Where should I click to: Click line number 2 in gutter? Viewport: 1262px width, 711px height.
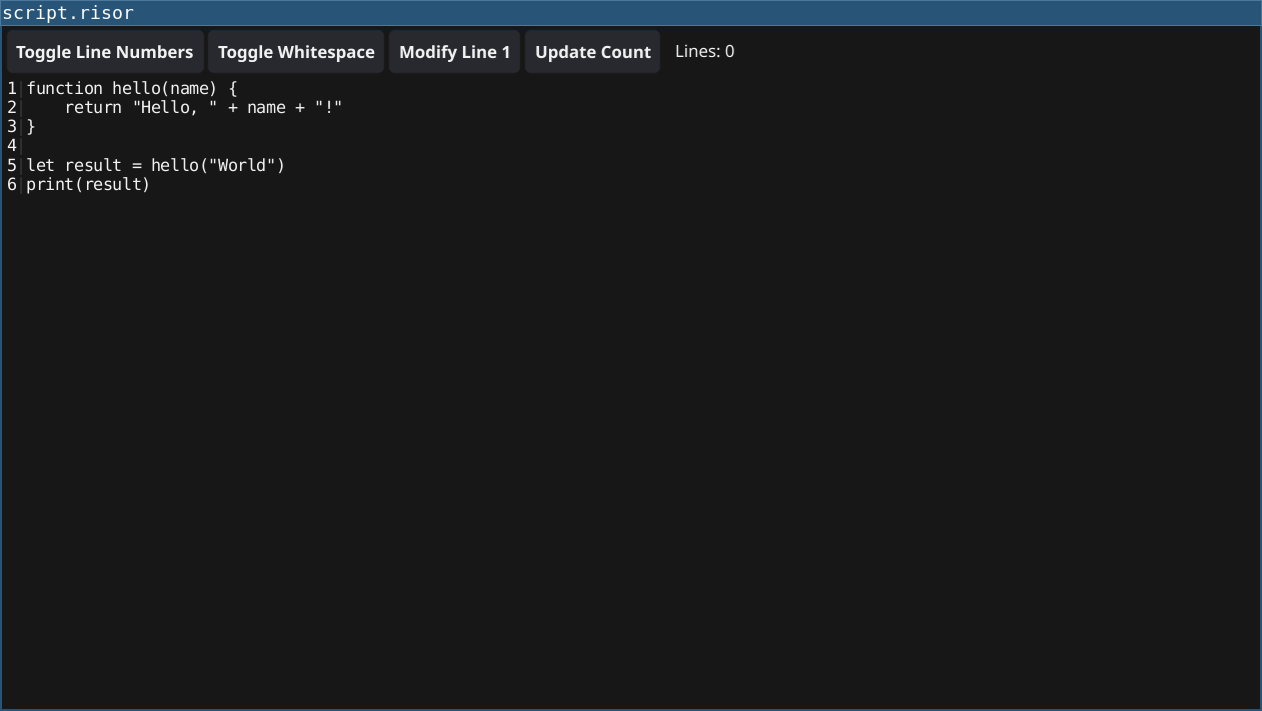12,107
